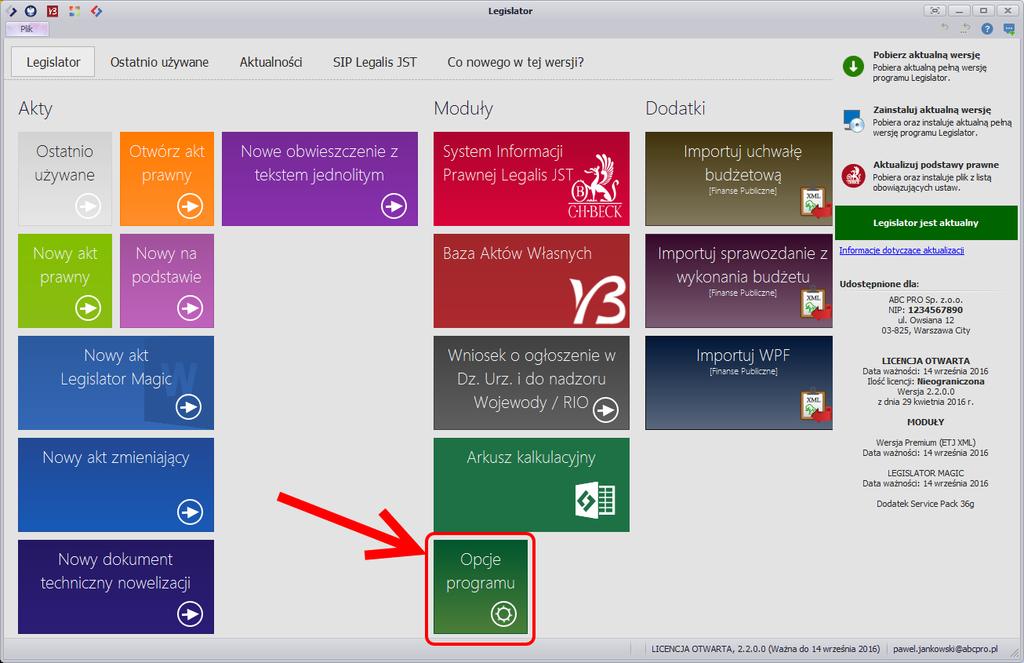Image resolution: width=1024 pixels, height=663 pixels.
Task: Click arrow on Nowy akt Legislator Magic tile
Action: [x=189, y=407]
